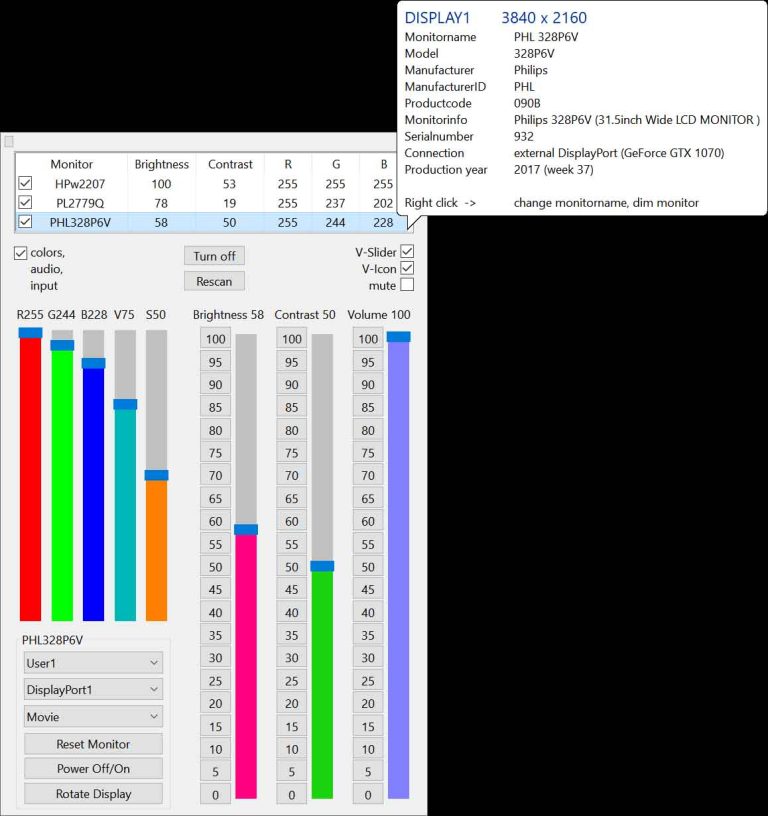
Task: Set contrast to 30 using preset button
Action: click(291, 658)
